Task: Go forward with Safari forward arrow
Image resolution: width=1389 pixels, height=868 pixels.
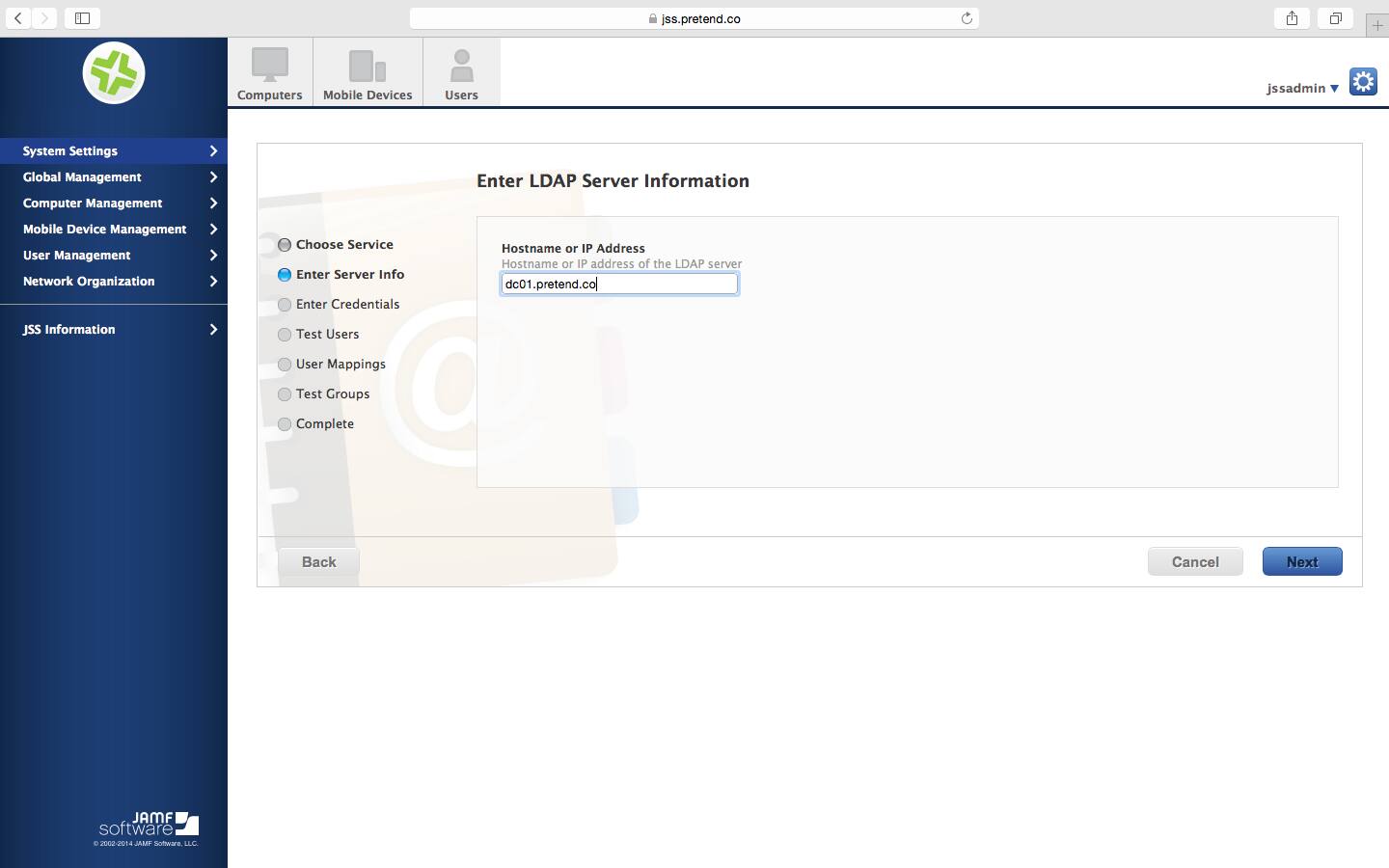Action: click(44, 18)
